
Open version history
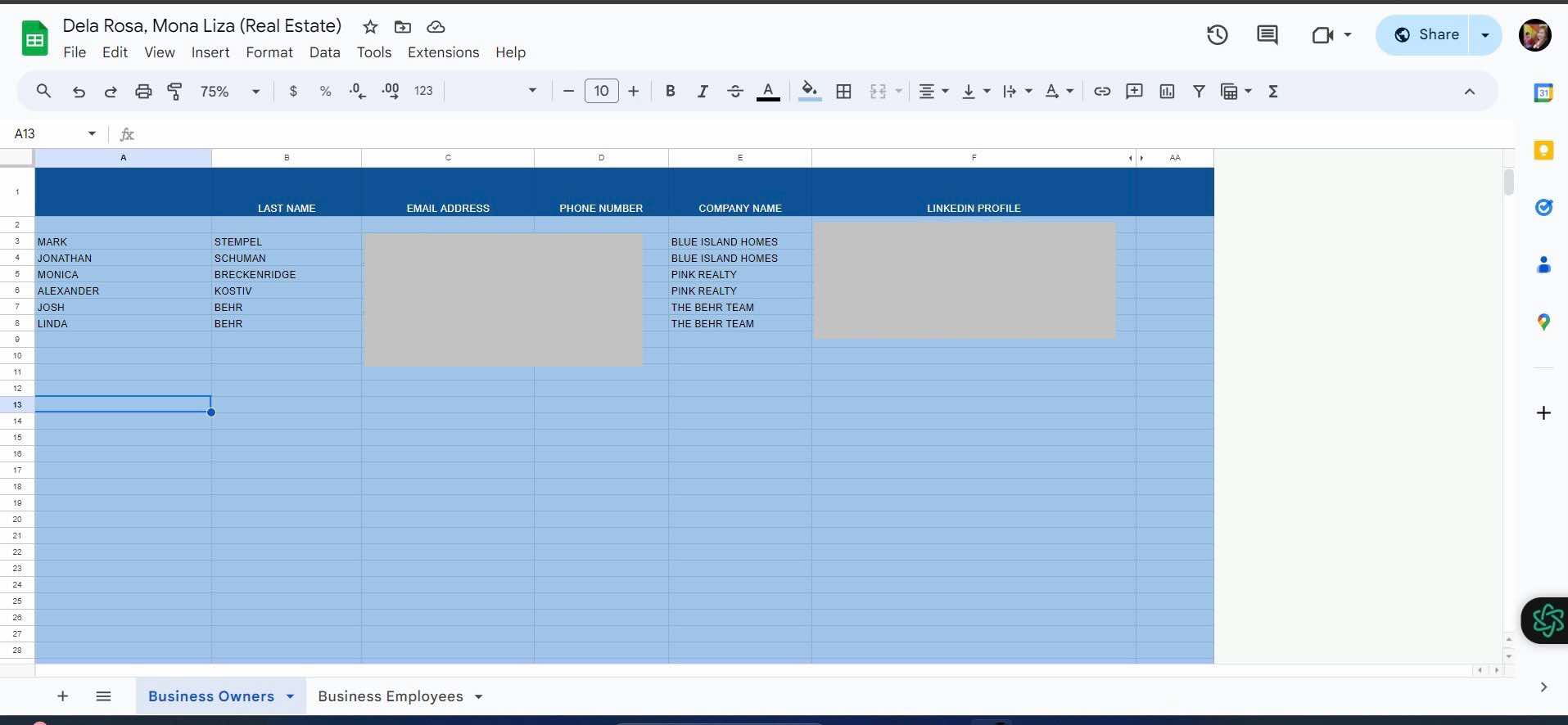point(1218,35)
